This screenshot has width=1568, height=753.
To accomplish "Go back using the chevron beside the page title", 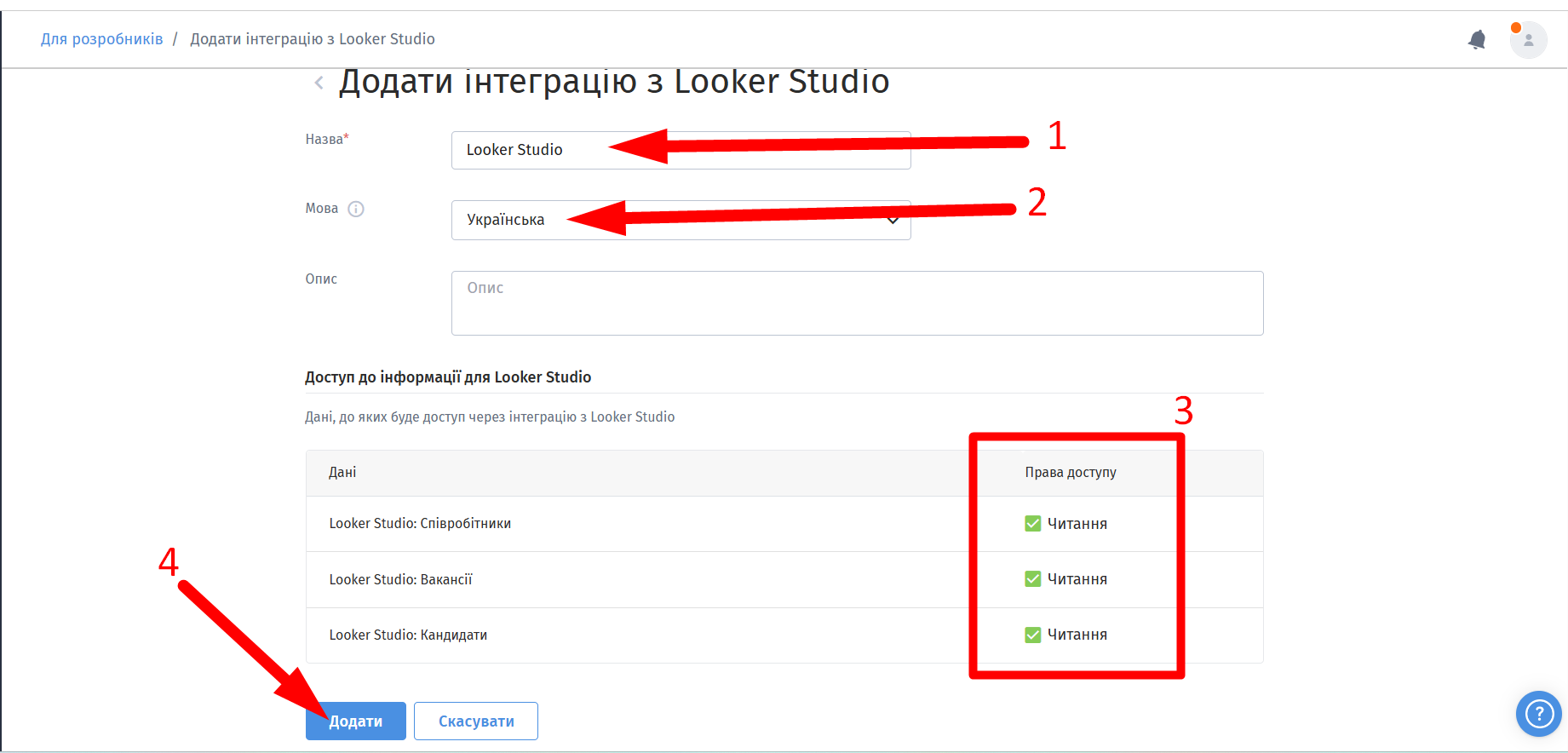I will coord(319,83).
